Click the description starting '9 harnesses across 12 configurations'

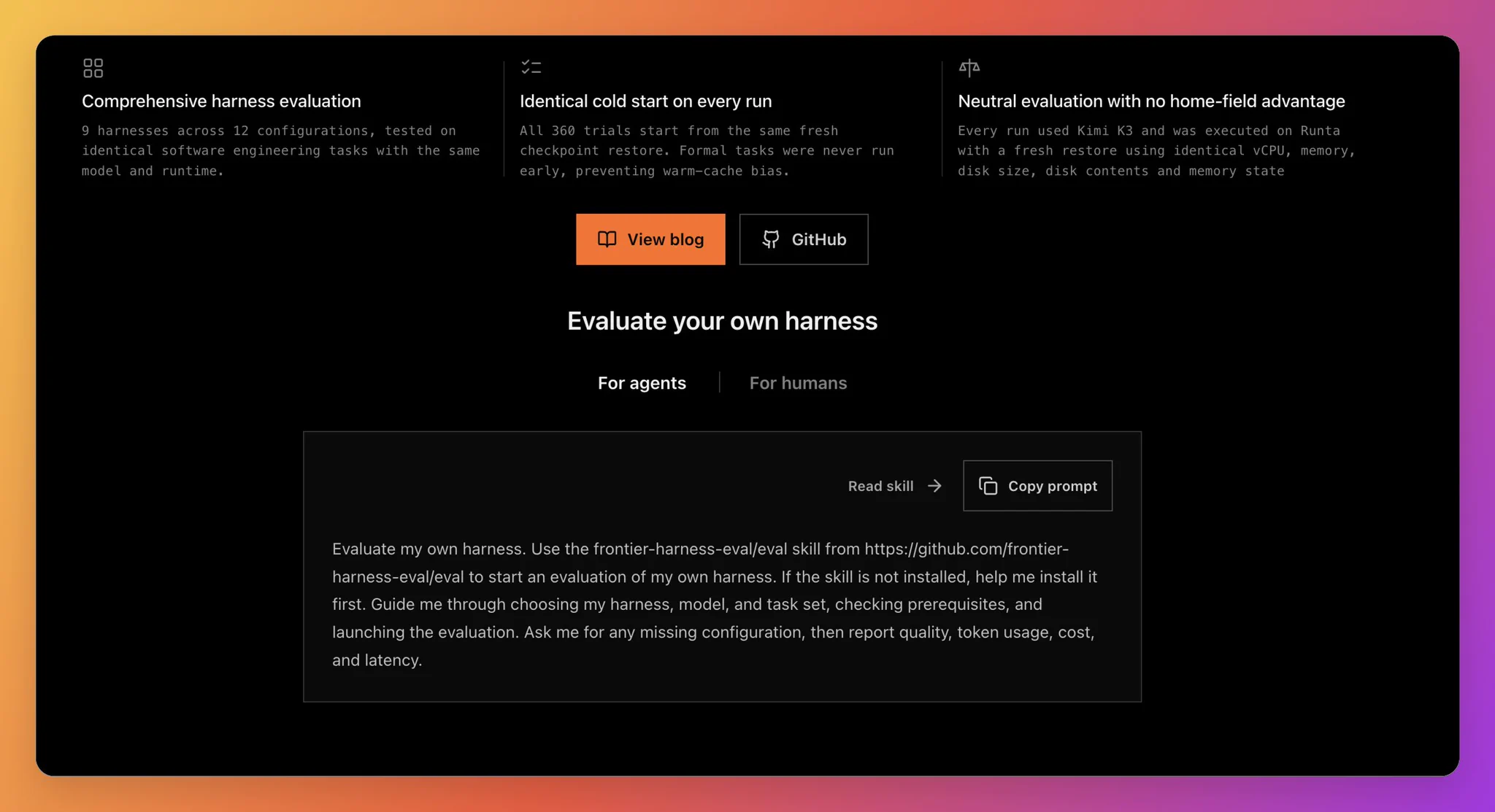pyautogui.click(x=281, y=150)
